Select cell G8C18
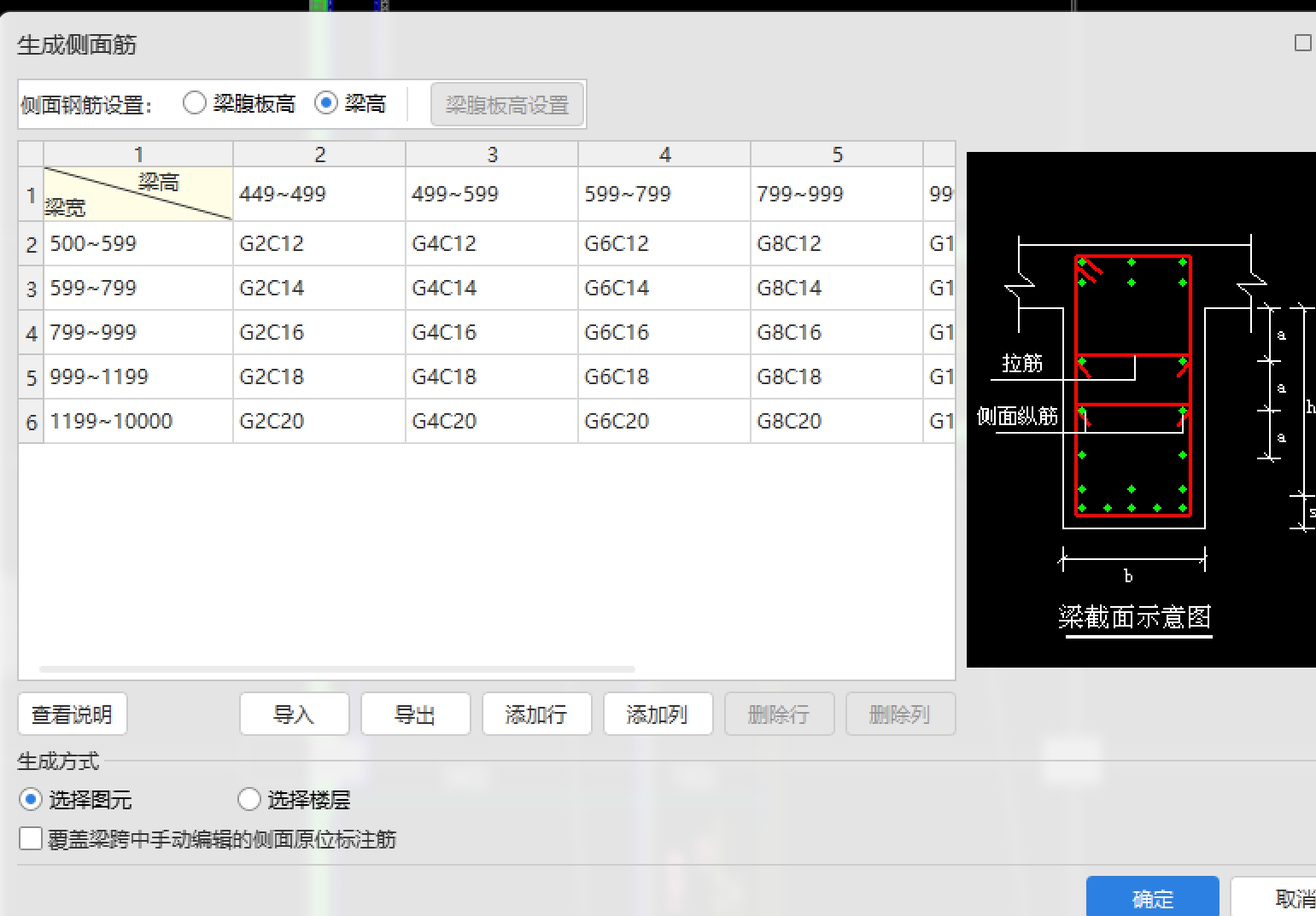The width and height of the screenshot is (1316, 916). coord(837,376)
